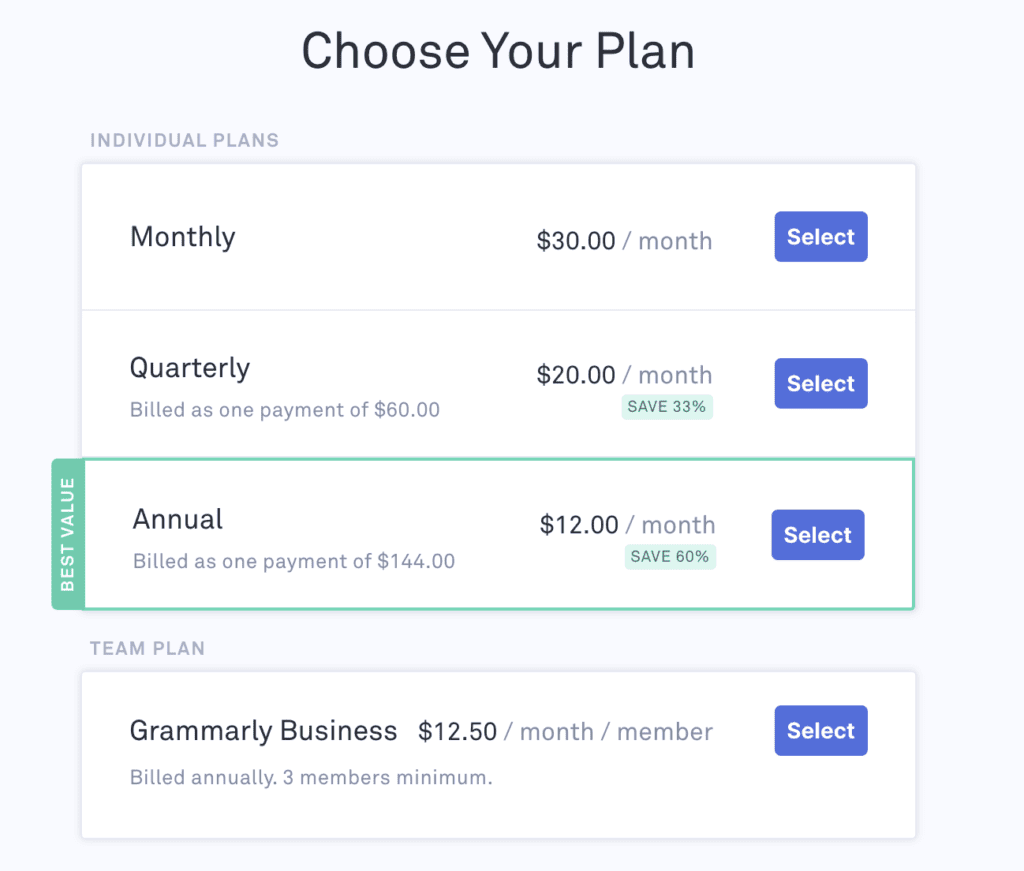The width and height of the screenshot is (1024, 871).
Task: Click the Grammarly Business plan title
Action: [x=264, y=731]
